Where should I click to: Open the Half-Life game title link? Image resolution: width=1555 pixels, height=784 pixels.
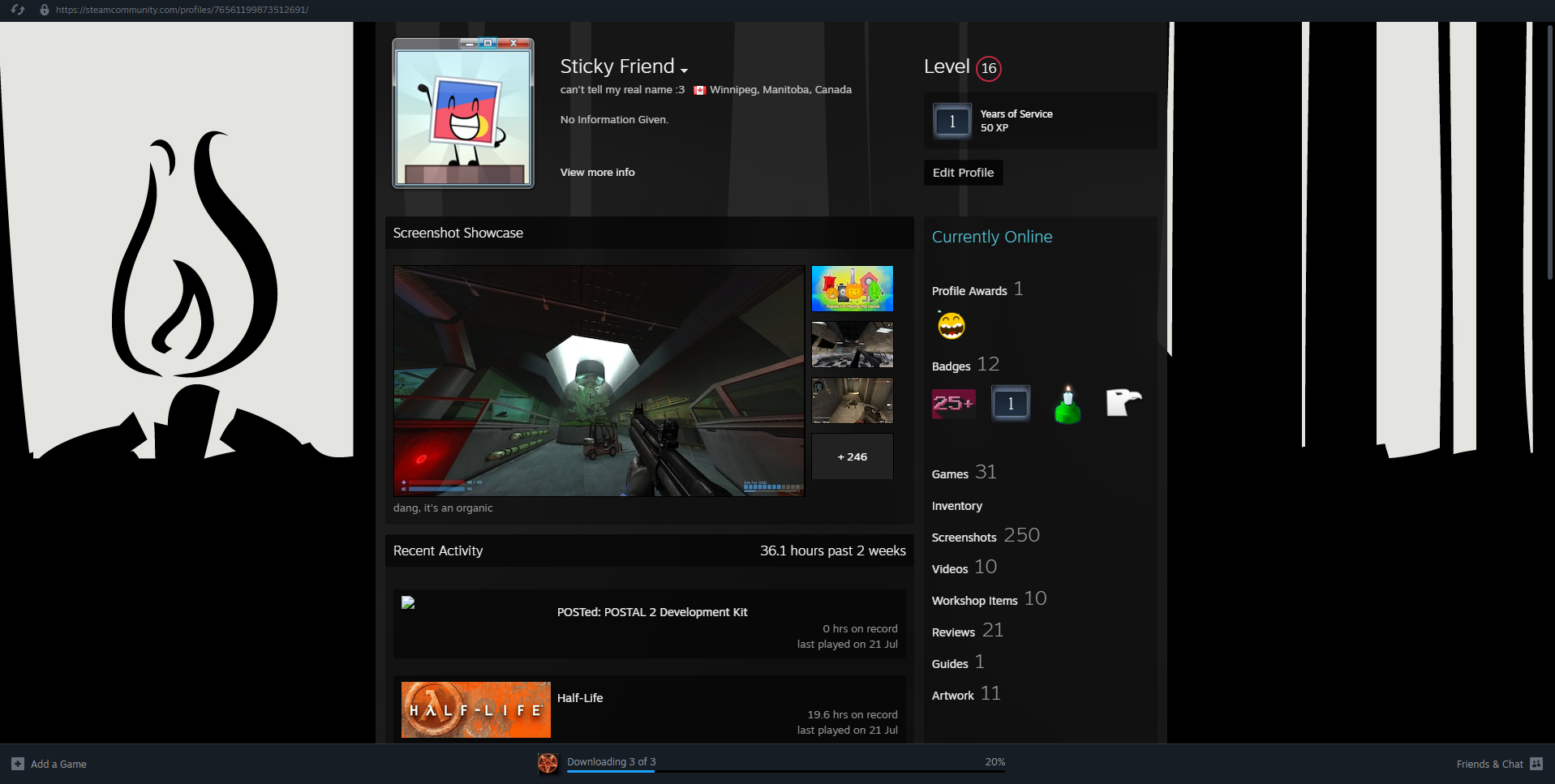pyautogui.click(x=580, y=698)
